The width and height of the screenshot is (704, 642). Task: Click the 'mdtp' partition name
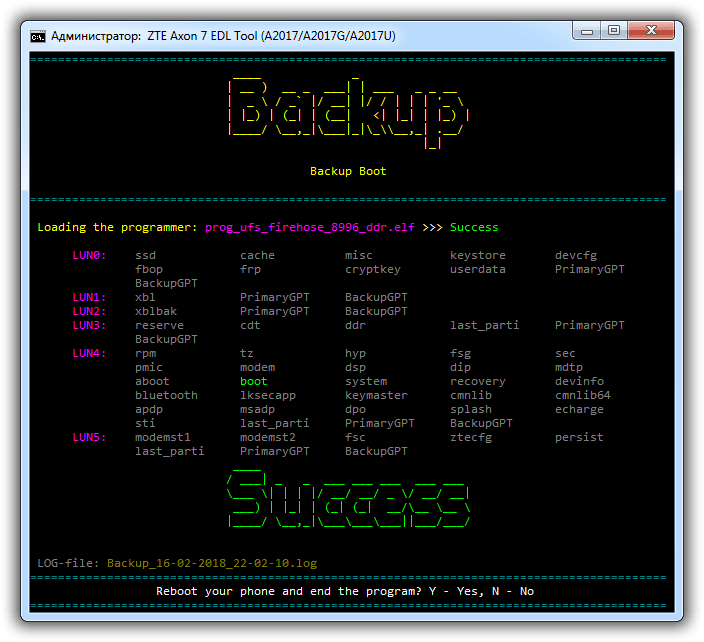569,367
